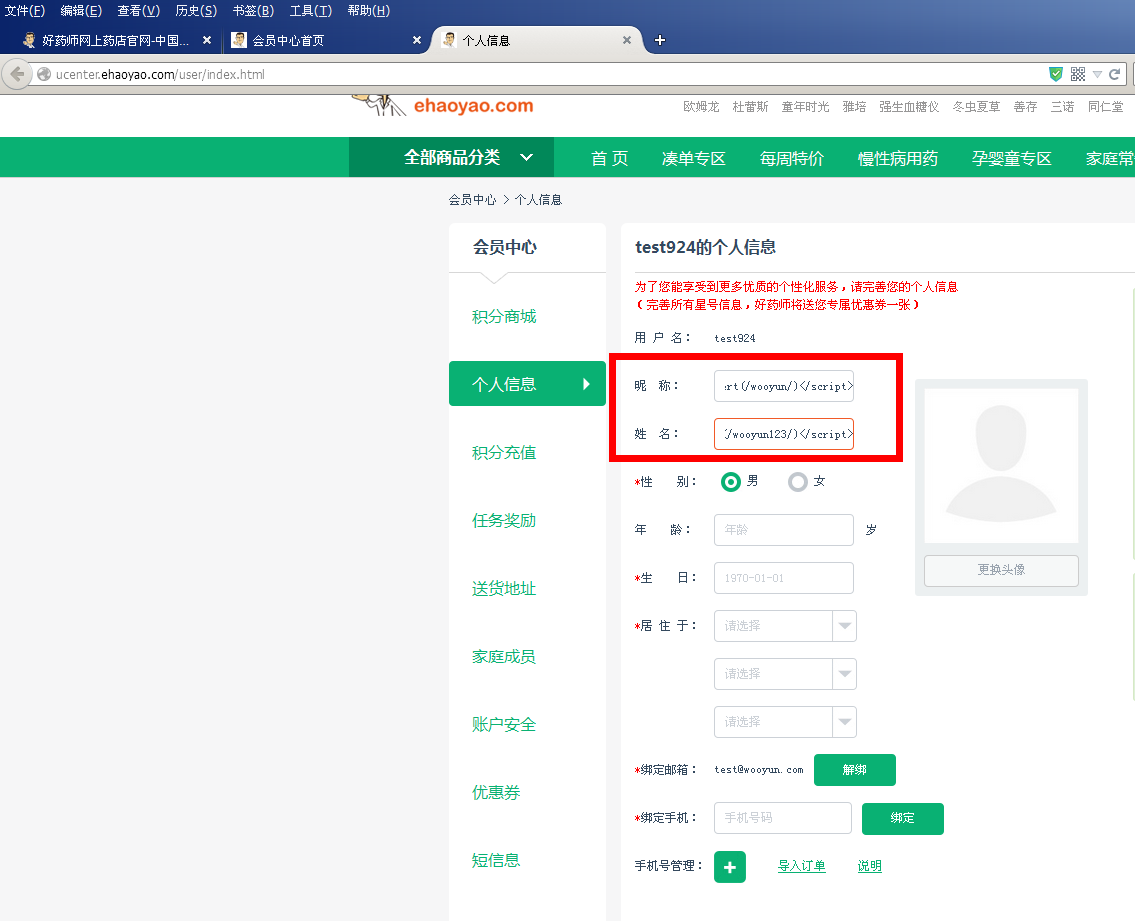This screenshot has width=1135, height=921.
Task: Open the first 居住于 region dropdown
Action: [x=785, y=626]
